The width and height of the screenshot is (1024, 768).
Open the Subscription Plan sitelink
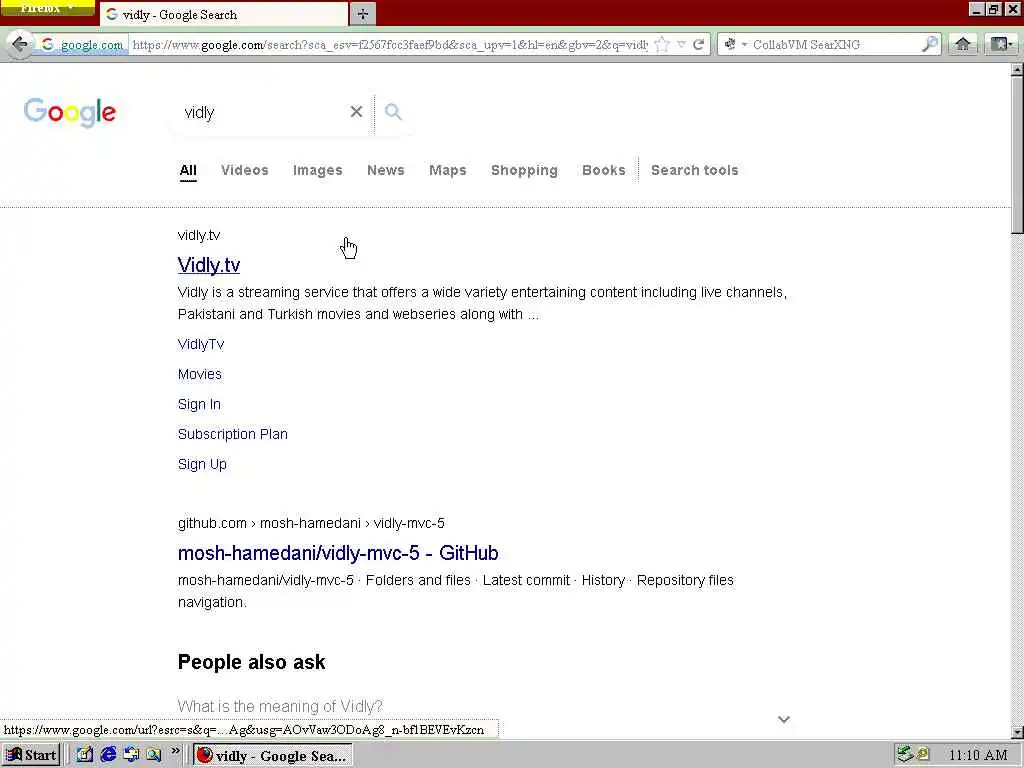coord(232,434)
